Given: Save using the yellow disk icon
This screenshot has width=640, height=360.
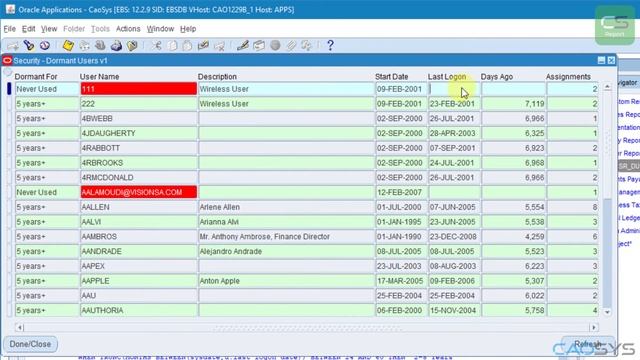Looking at the screenshot, I should [x=68, y=45].
